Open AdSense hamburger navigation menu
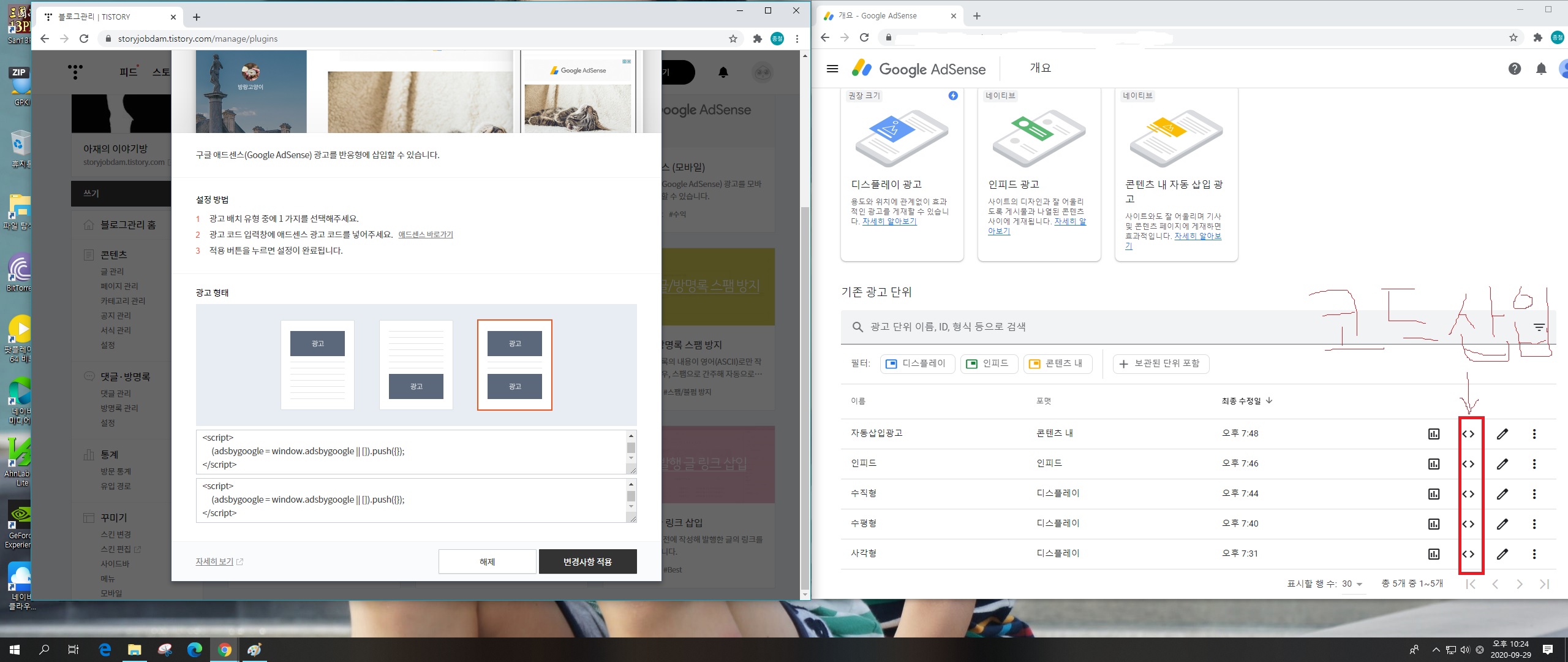This screenshot has height=662, width=1568. (832, 69)
